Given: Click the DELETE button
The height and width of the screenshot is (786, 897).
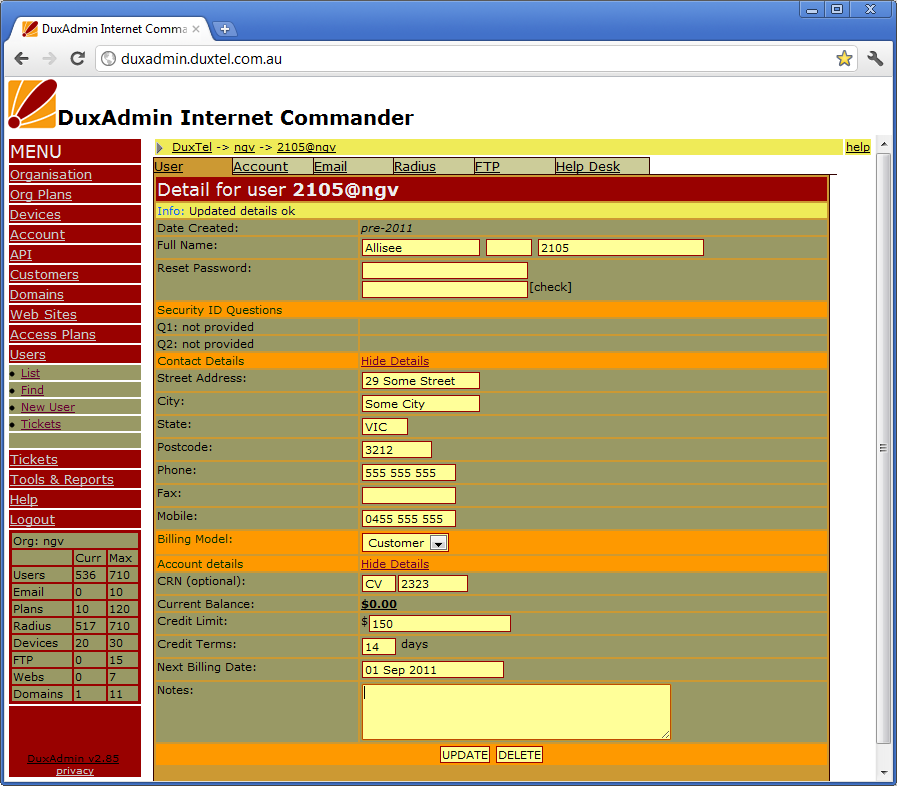Looking at the screenshot, I should click(519, 755).
